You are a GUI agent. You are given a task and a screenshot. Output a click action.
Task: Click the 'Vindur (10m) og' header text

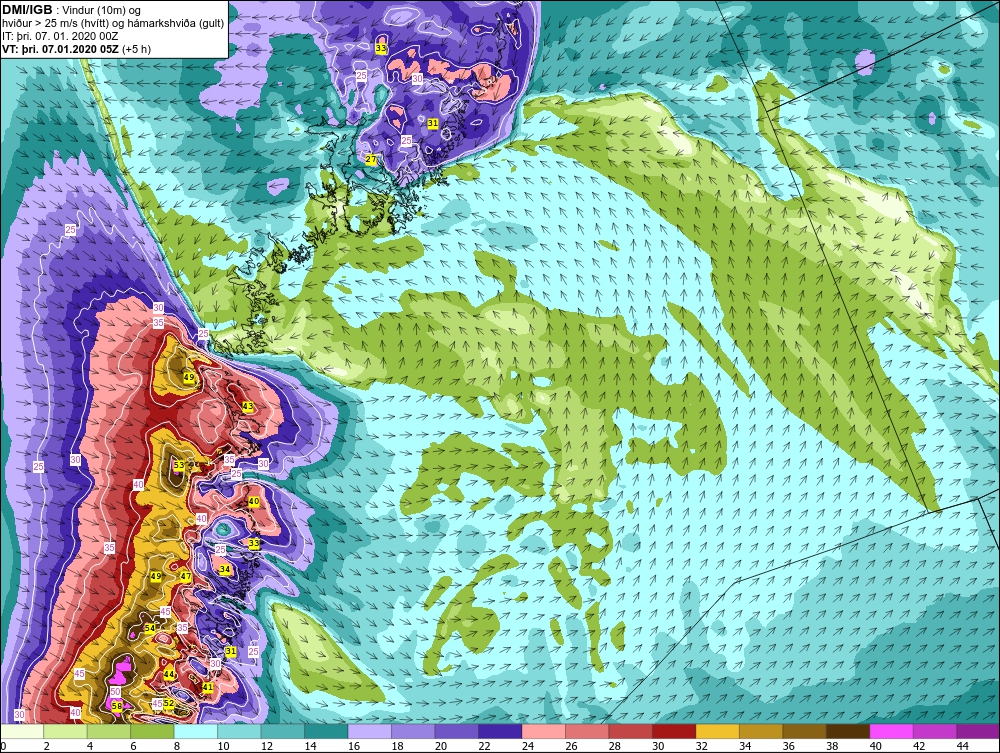click(103, 10)
